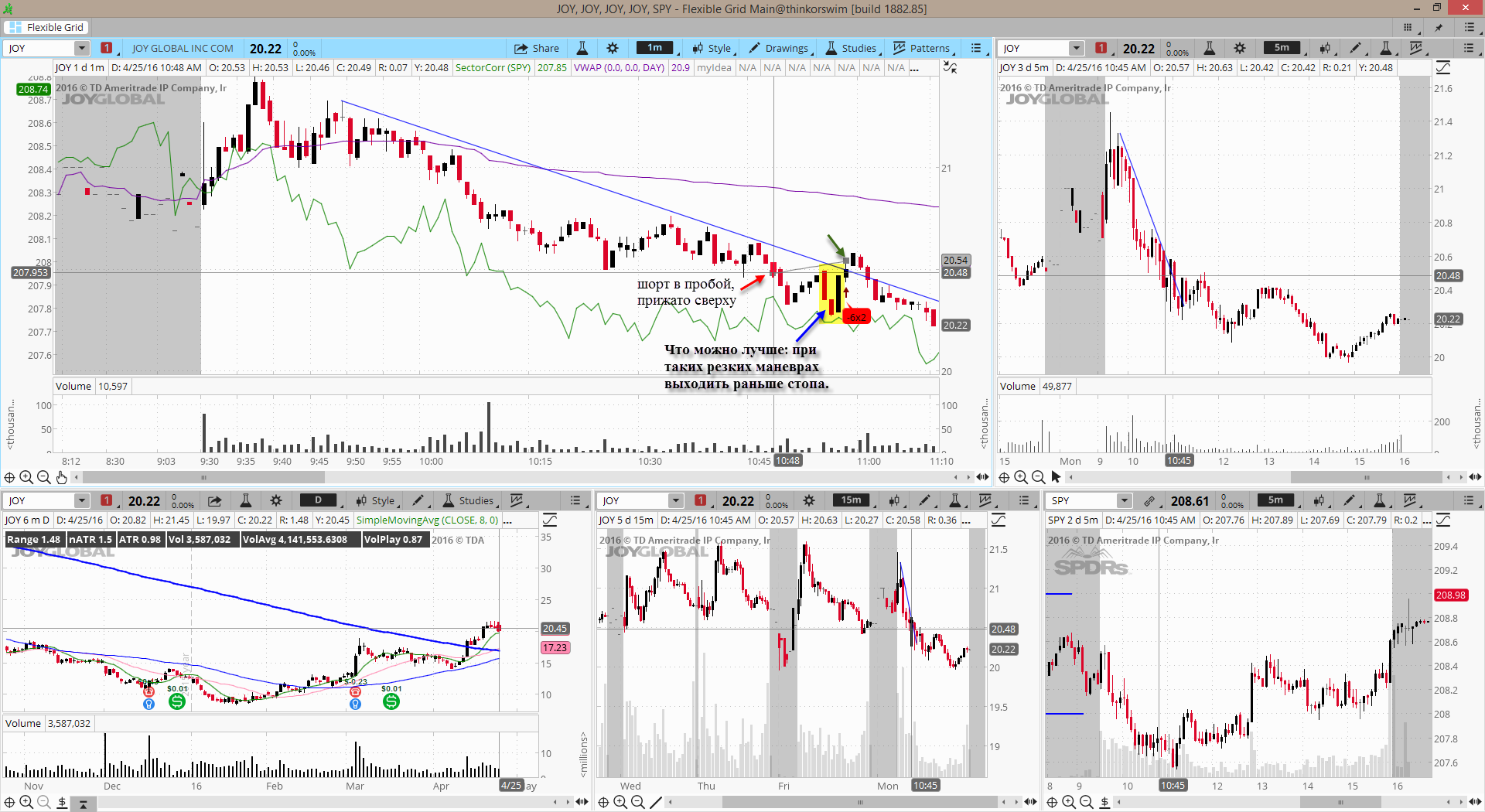The width and height of the screenshot is (1485, 812).
Task: Click the dollar icon below daily chart
Action: point(62,802)
